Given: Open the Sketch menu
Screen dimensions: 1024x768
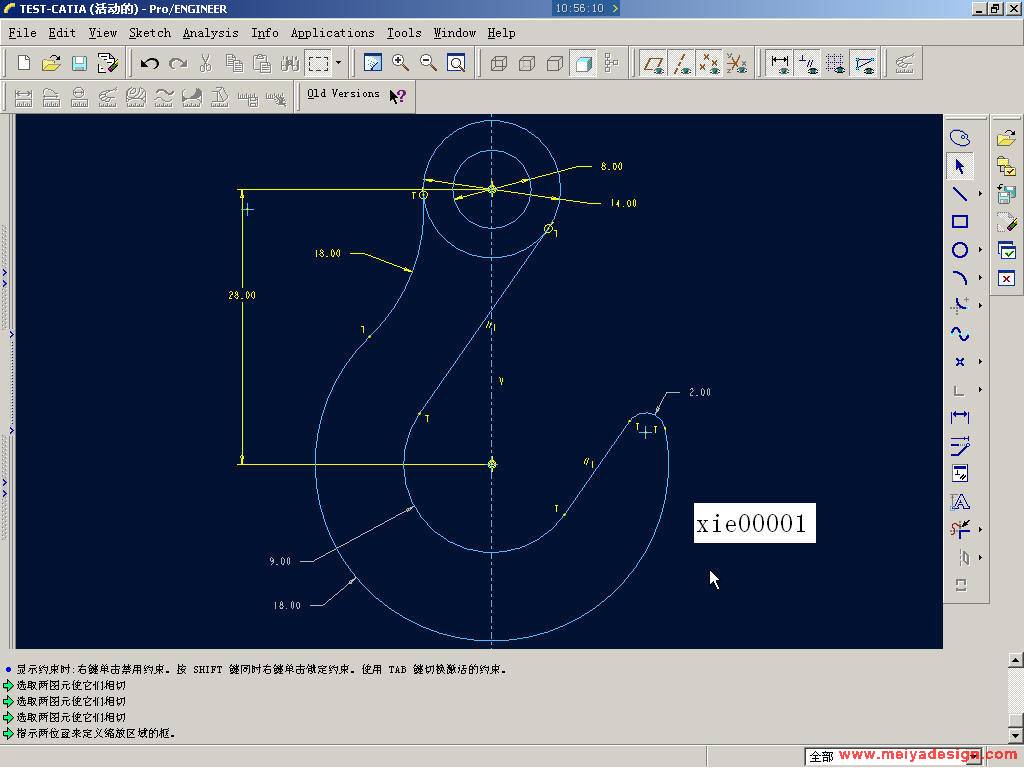Looking at the screenshot, I should point(150,33).
